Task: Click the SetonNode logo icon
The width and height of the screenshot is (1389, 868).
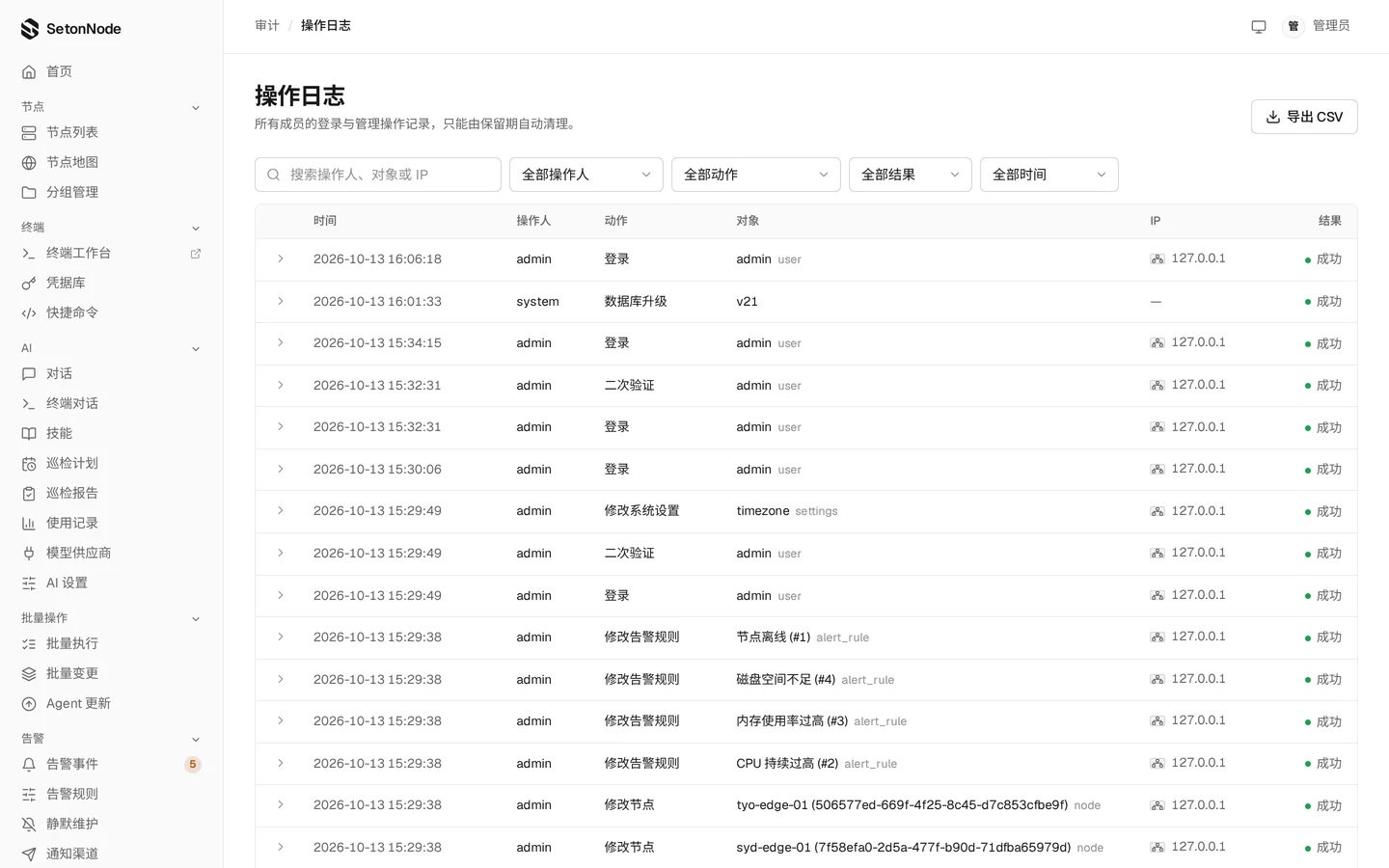Action: point(30,29)
